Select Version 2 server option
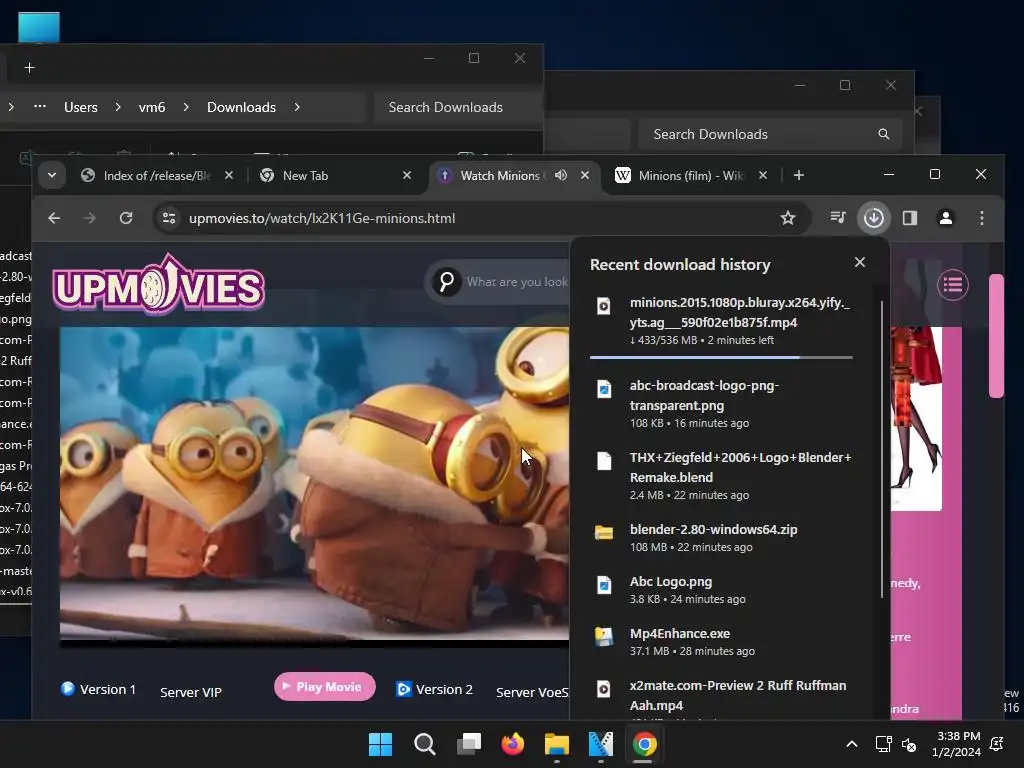The image size is (1024, 768). tap(434, 689)
